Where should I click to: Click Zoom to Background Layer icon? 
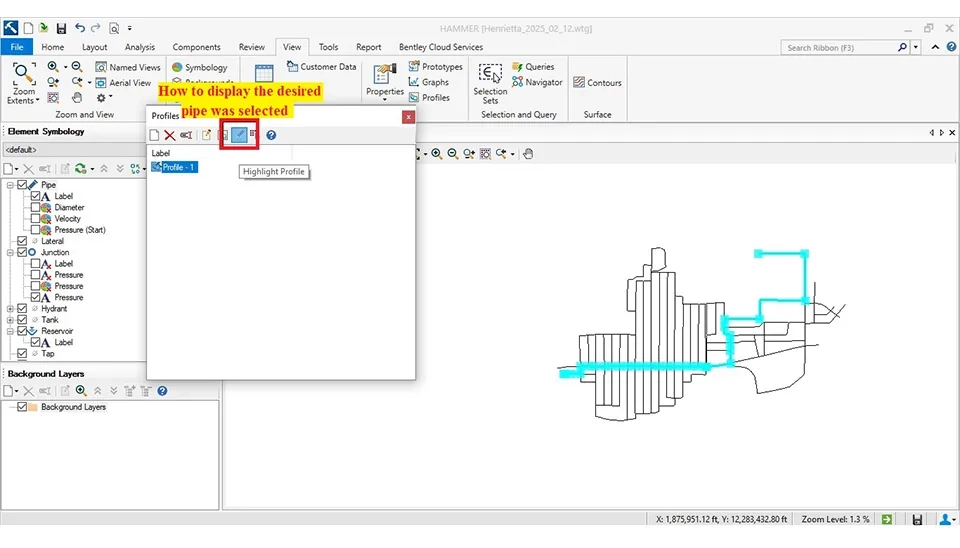[81, 391]
